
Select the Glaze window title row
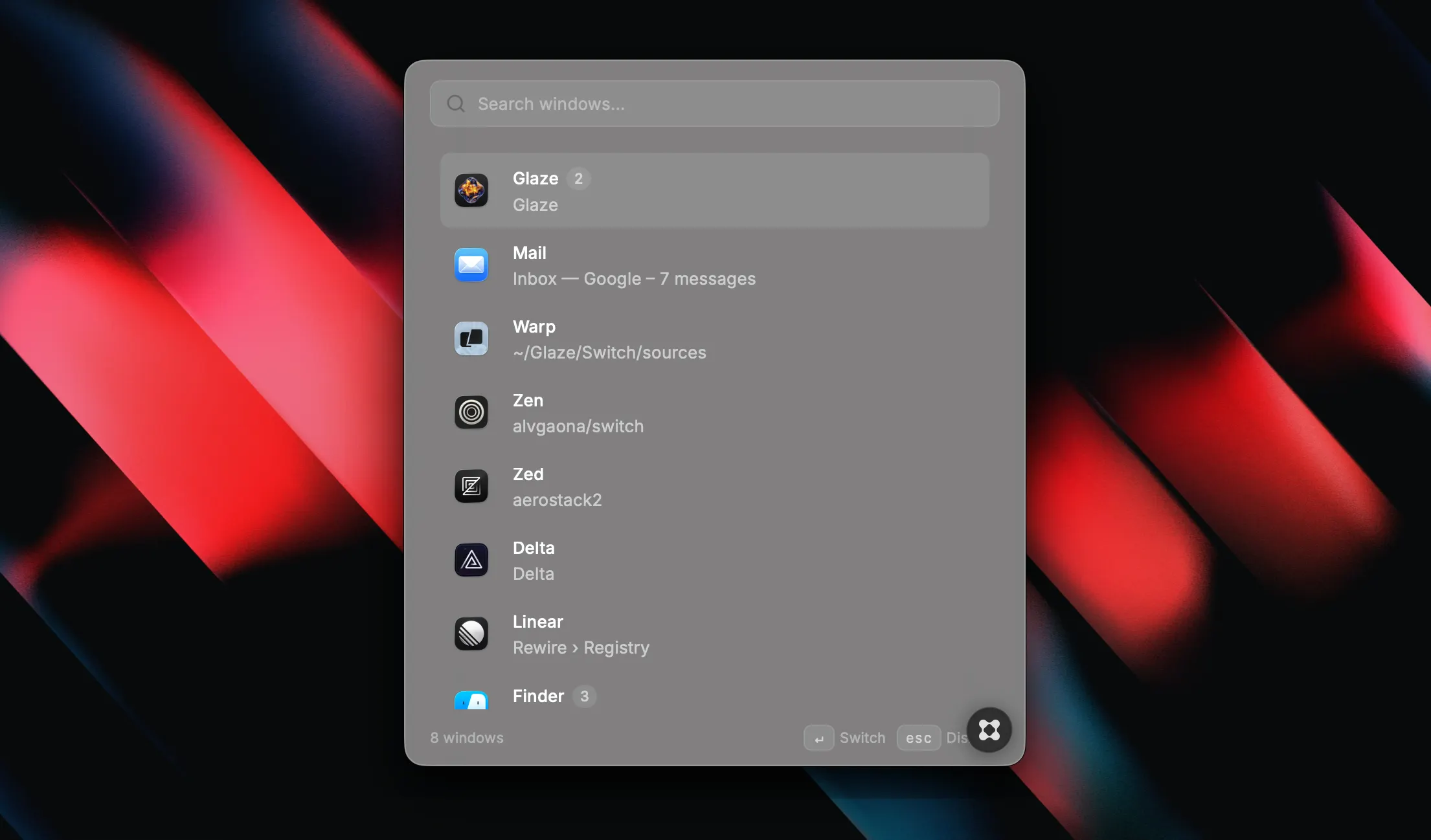pyautogui.click(x=715, y=190)
